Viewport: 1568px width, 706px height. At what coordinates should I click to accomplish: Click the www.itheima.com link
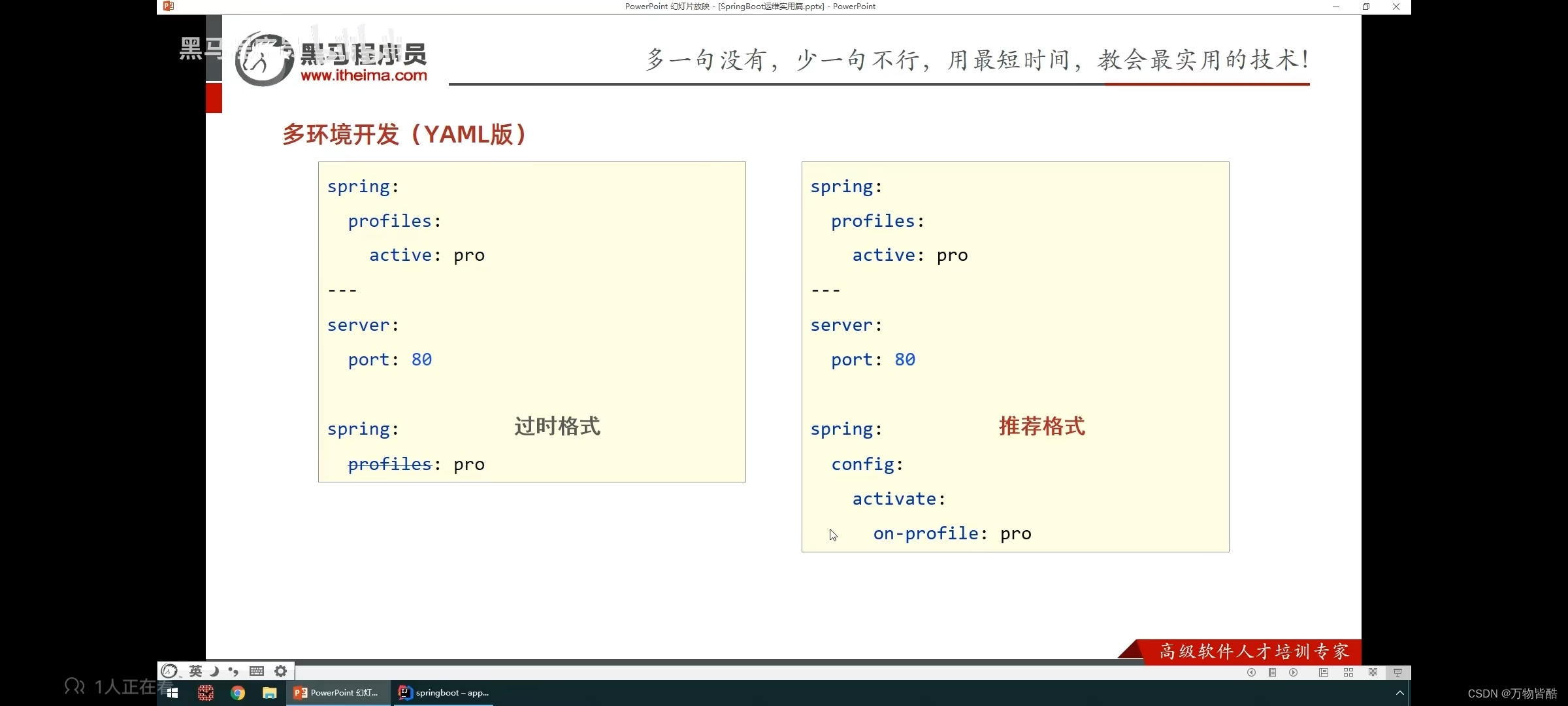click(x=364, y=75)
